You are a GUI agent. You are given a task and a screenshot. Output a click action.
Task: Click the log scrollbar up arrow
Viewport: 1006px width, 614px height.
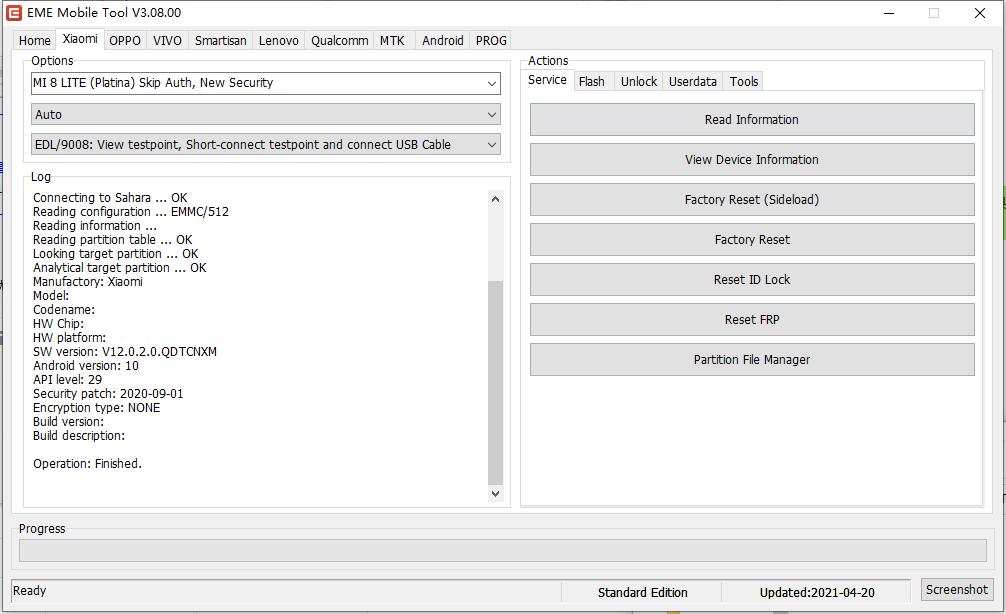(x=495, y=199)
